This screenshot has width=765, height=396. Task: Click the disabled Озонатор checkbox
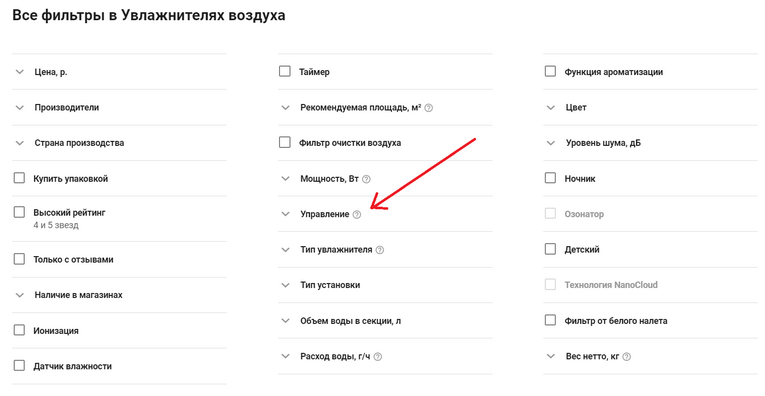[550, 214]
